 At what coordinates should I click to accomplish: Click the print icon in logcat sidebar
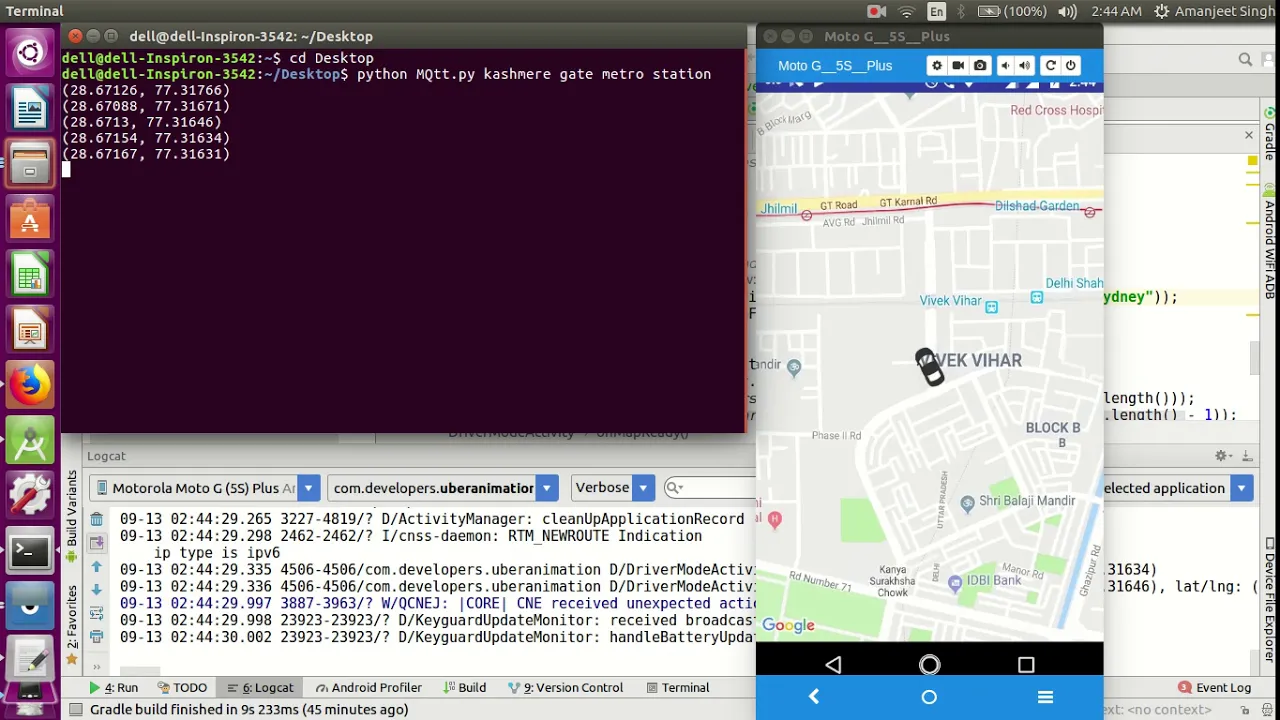[x=96, y=637]
